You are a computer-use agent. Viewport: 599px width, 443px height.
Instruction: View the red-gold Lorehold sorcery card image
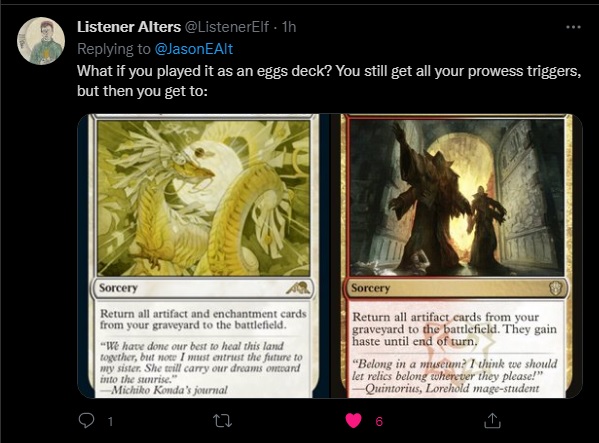point(455,256)
